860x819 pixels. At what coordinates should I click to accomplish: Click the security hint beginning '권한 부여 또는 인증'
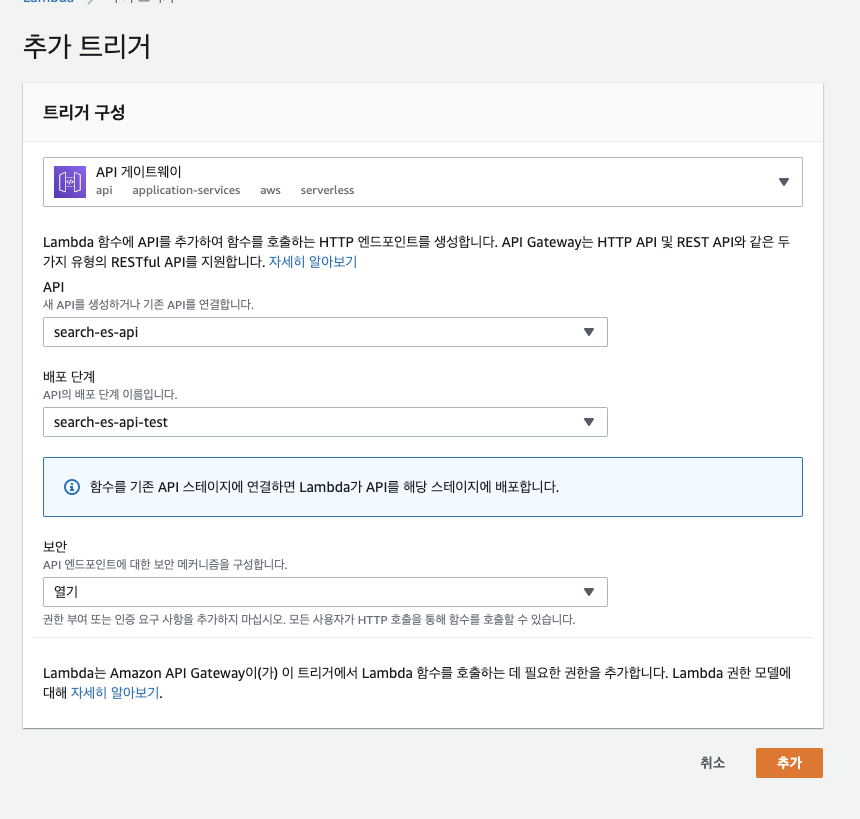[x=309, y=620]
